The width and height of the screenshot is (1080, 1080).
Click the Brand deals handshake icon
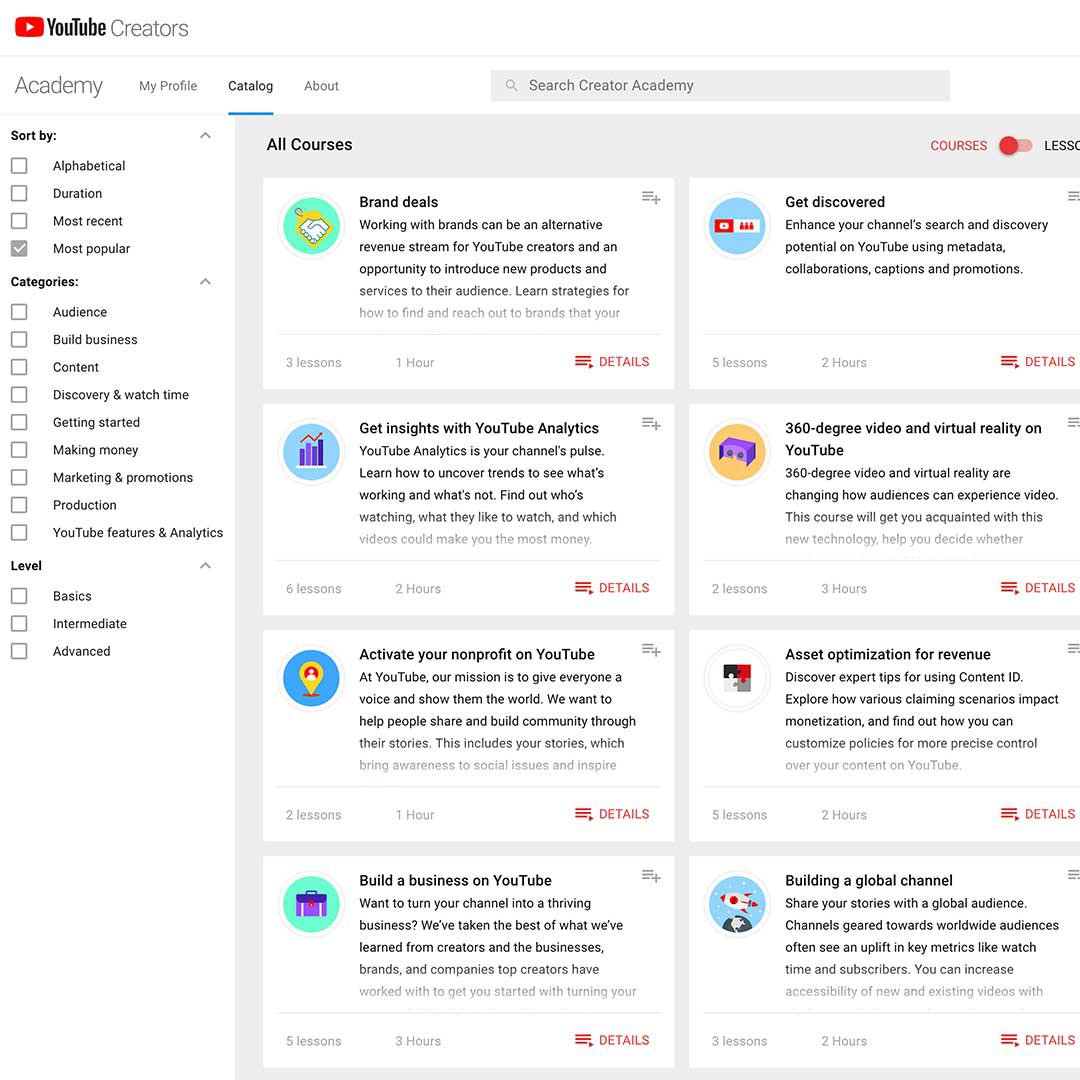pyautogui.click(x=311, y=226)
